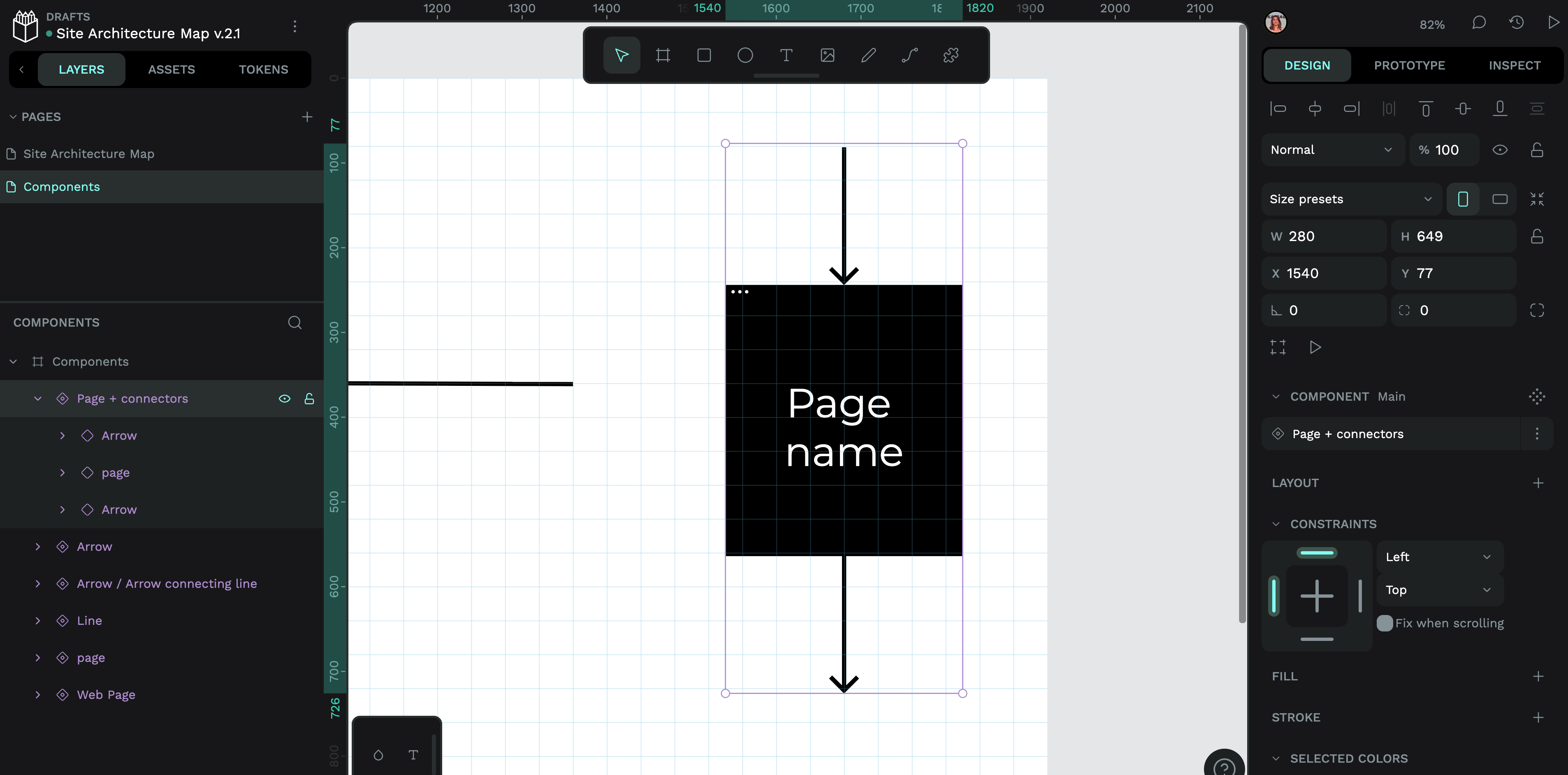1568x775 pixels.
Task: Select the Image insert tool
Action: (827, 56)
